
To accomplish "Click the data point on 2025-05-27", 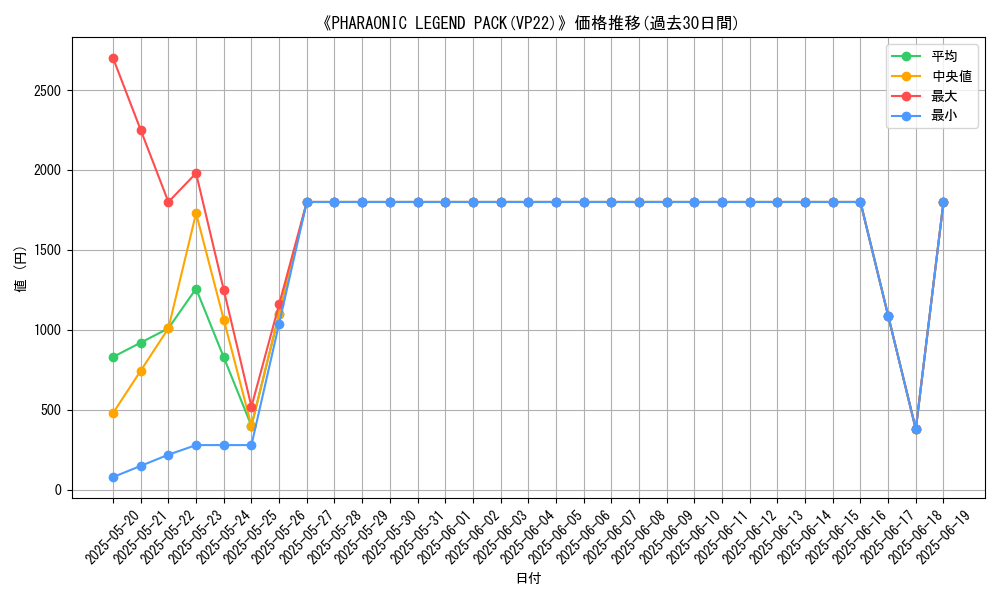I will click(x=307, y=203).
